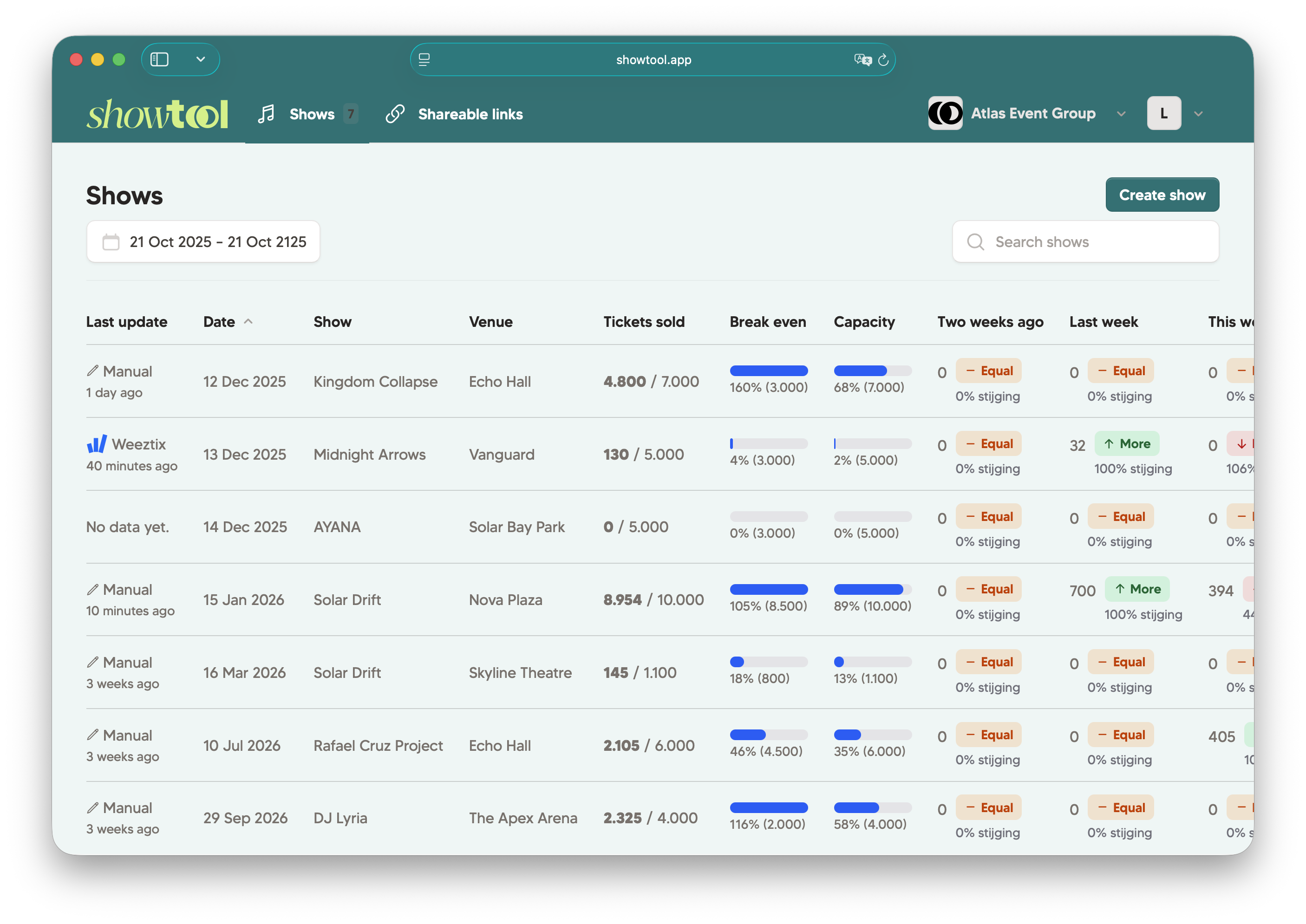Click the reader view icon in address bar
The height and width of the screenshot is (924, 1306).
pyautogui.click(x=424, y=60)
